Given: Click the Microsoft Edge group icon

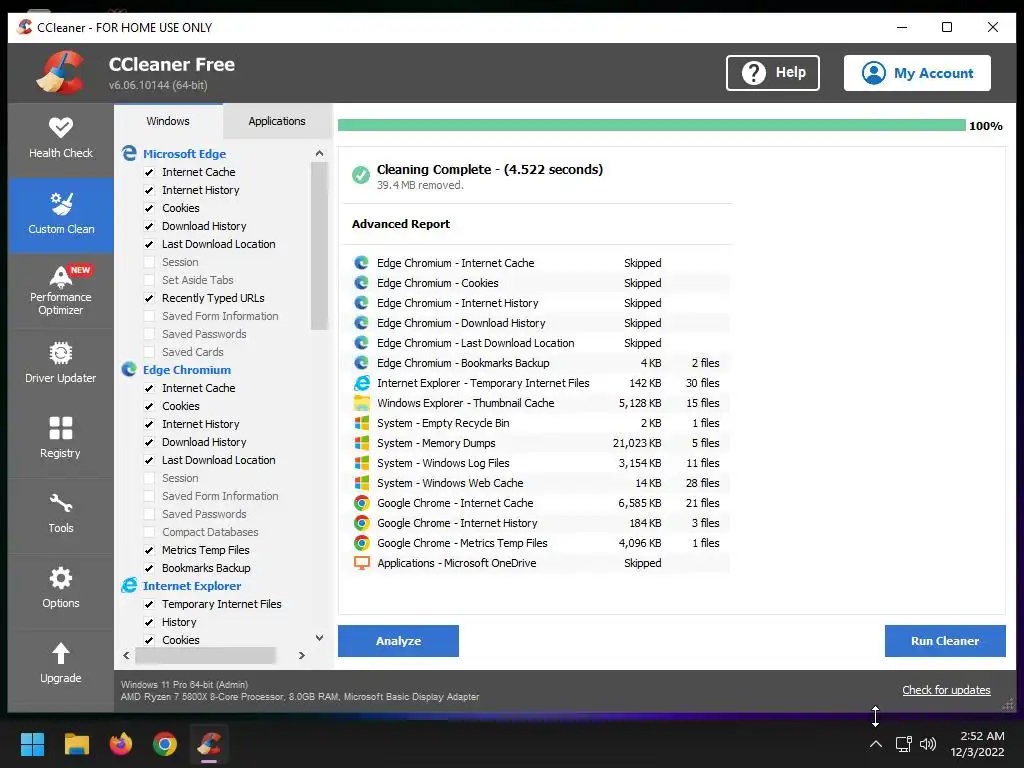Looking at the screenshot, I should [129, 153].
